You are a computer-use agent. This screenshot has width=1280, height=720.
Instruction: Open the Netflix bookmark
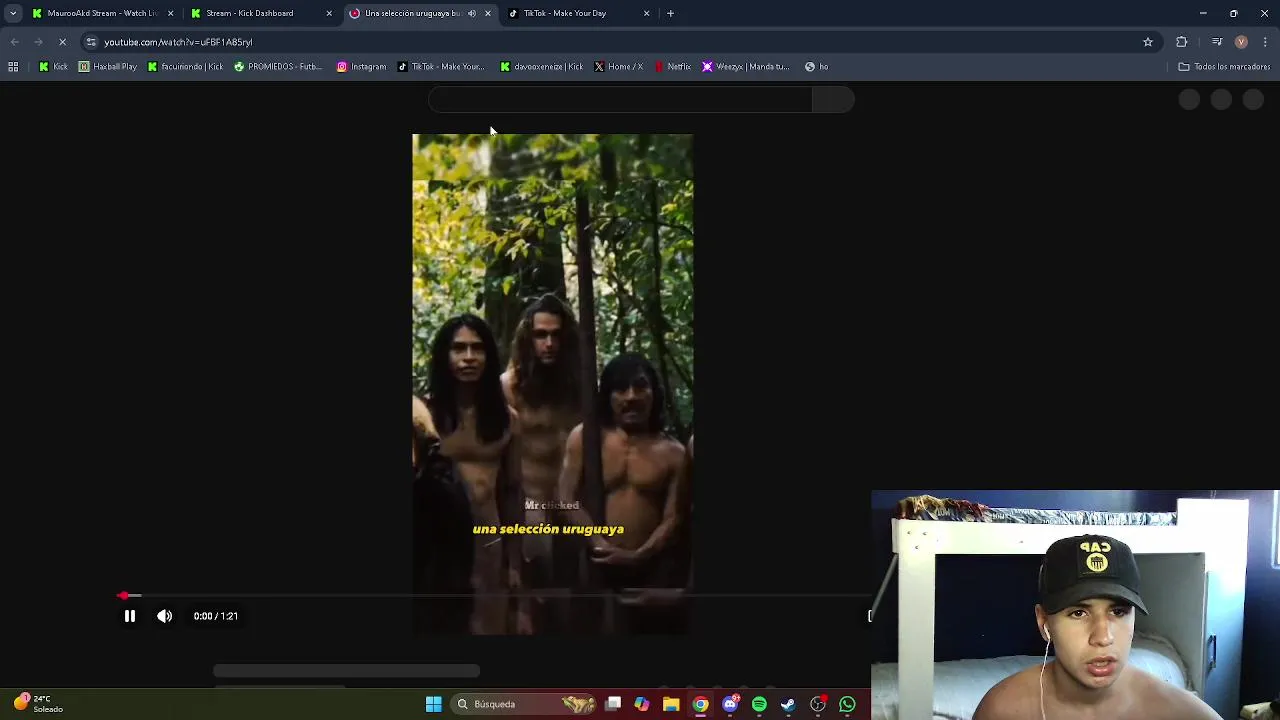[x=673, y=67]
